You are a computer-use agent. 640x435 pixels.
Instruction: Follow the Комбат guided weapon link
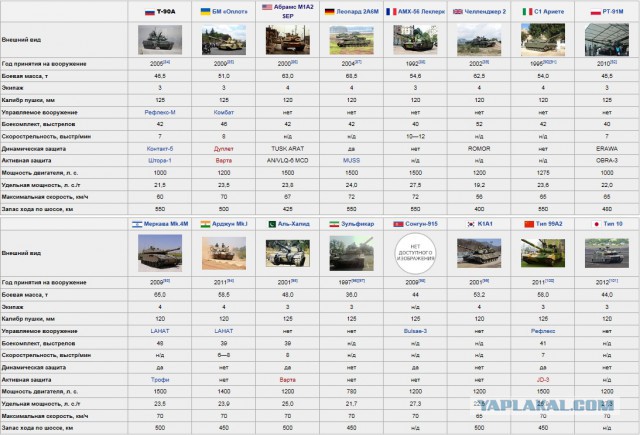tap(224, 112)
